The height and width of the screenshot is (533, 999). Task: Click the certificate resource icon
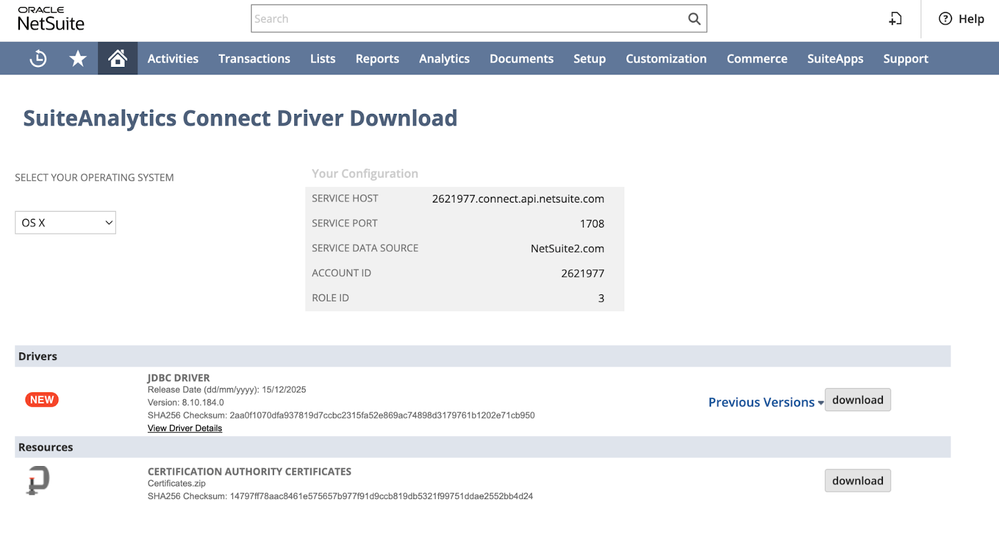(38, 481)
